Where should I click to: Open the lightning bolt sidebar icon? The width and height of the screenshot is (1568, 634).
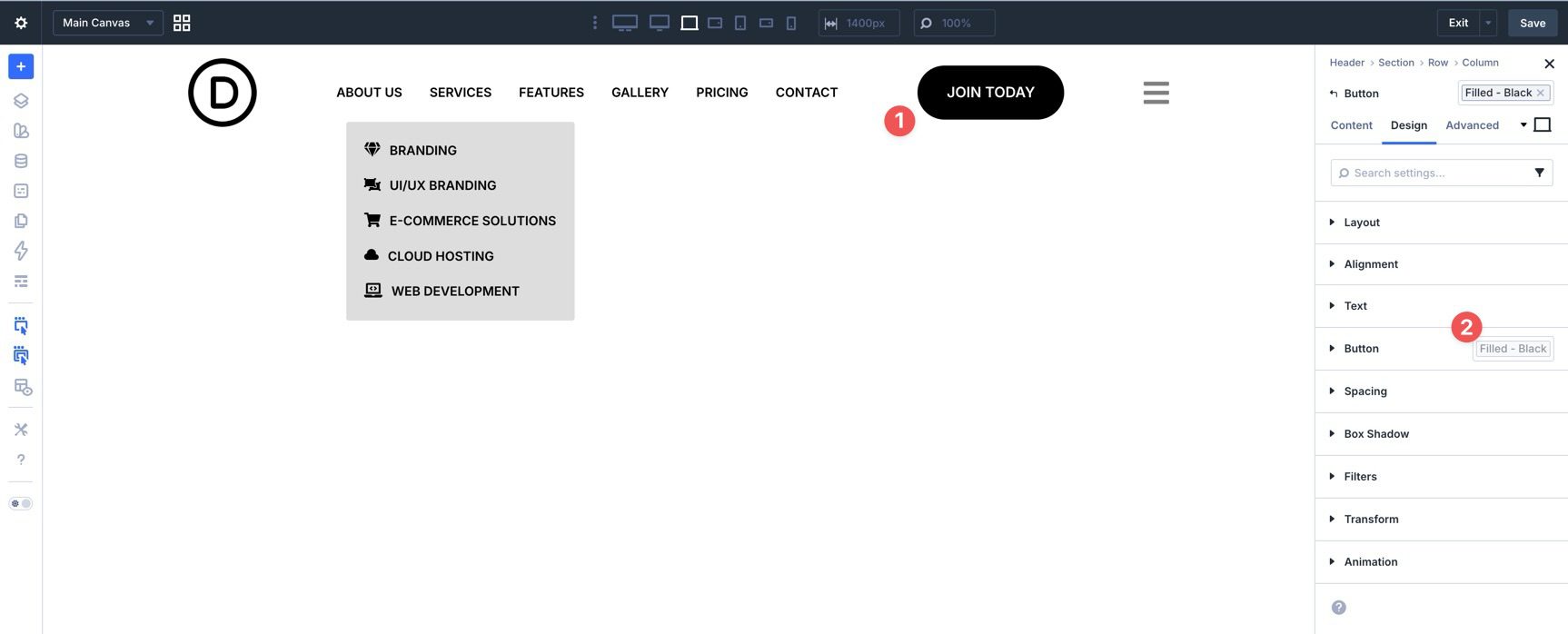[21, 251]
